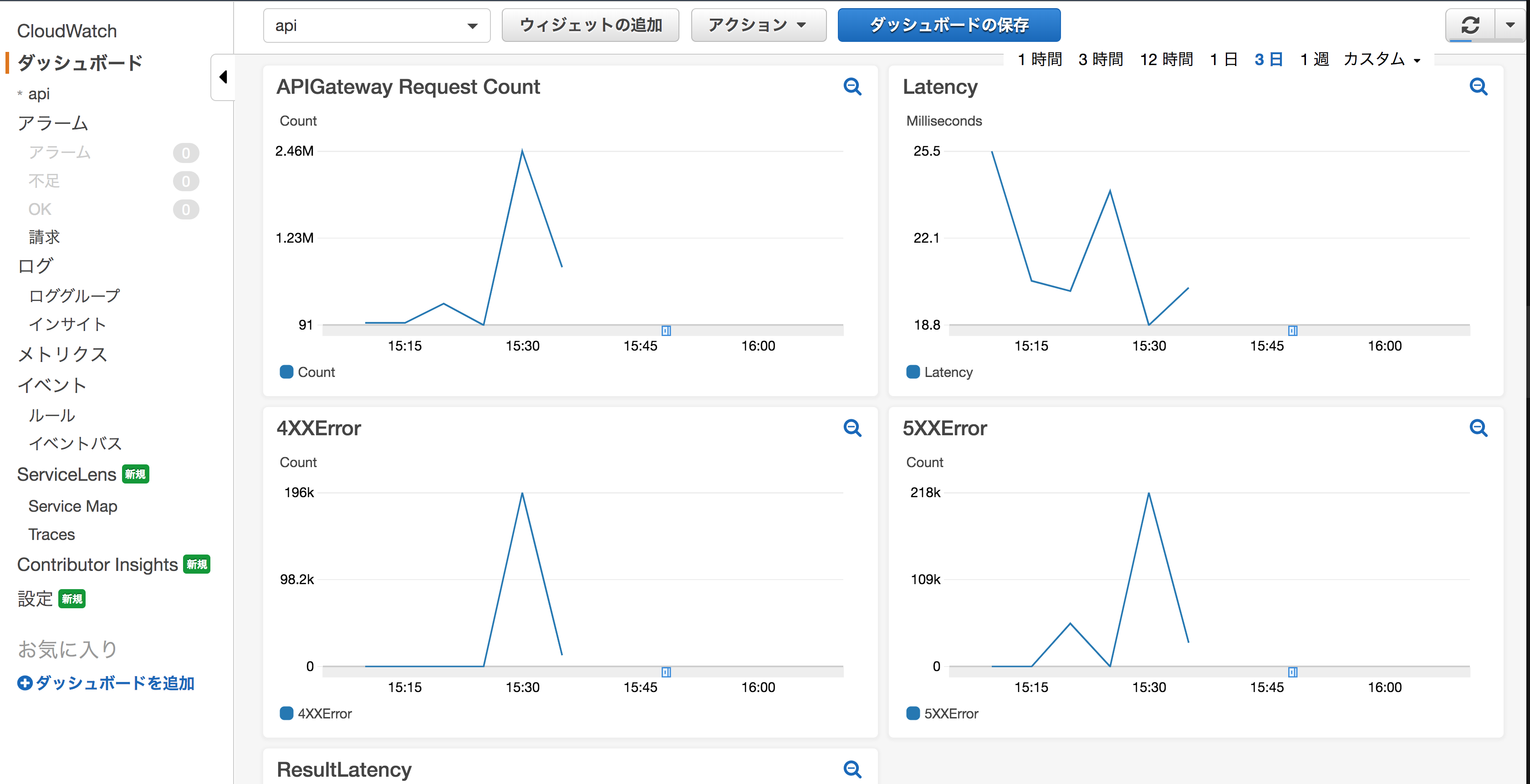This screenshot has width=1530, height=784.
Task: Open the refresh options dropdown arrow
Action: (1510, 25)
